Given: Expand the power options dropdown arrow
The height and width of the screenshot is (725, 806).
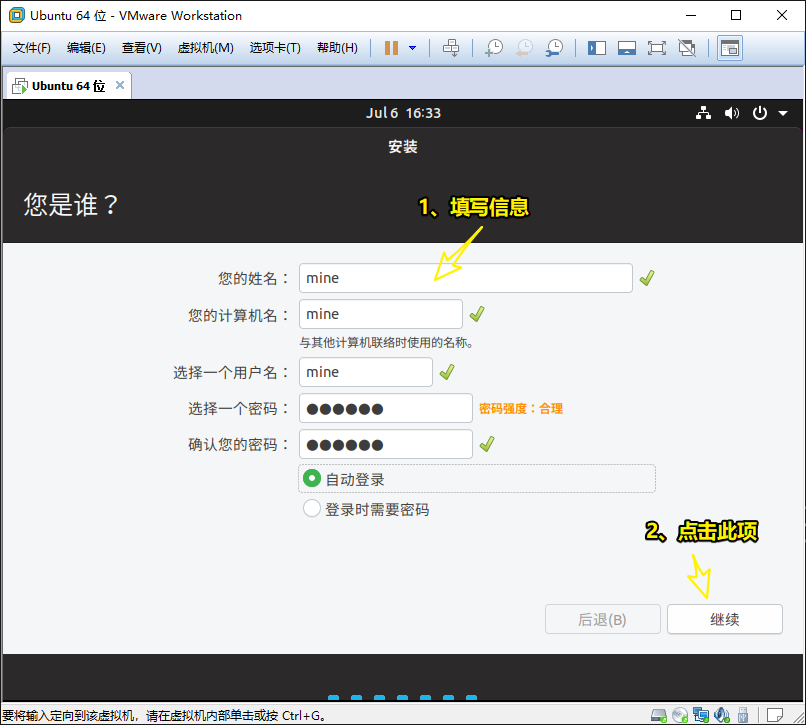Looking at the screenshot, I should point(412,48).
